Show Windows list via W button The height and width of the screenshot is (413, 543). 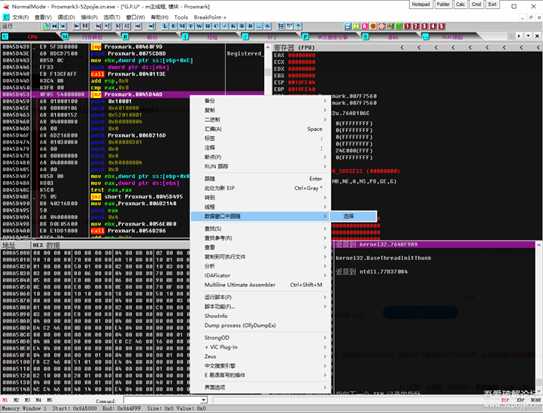pyautogui.click(x=199, y=26)
